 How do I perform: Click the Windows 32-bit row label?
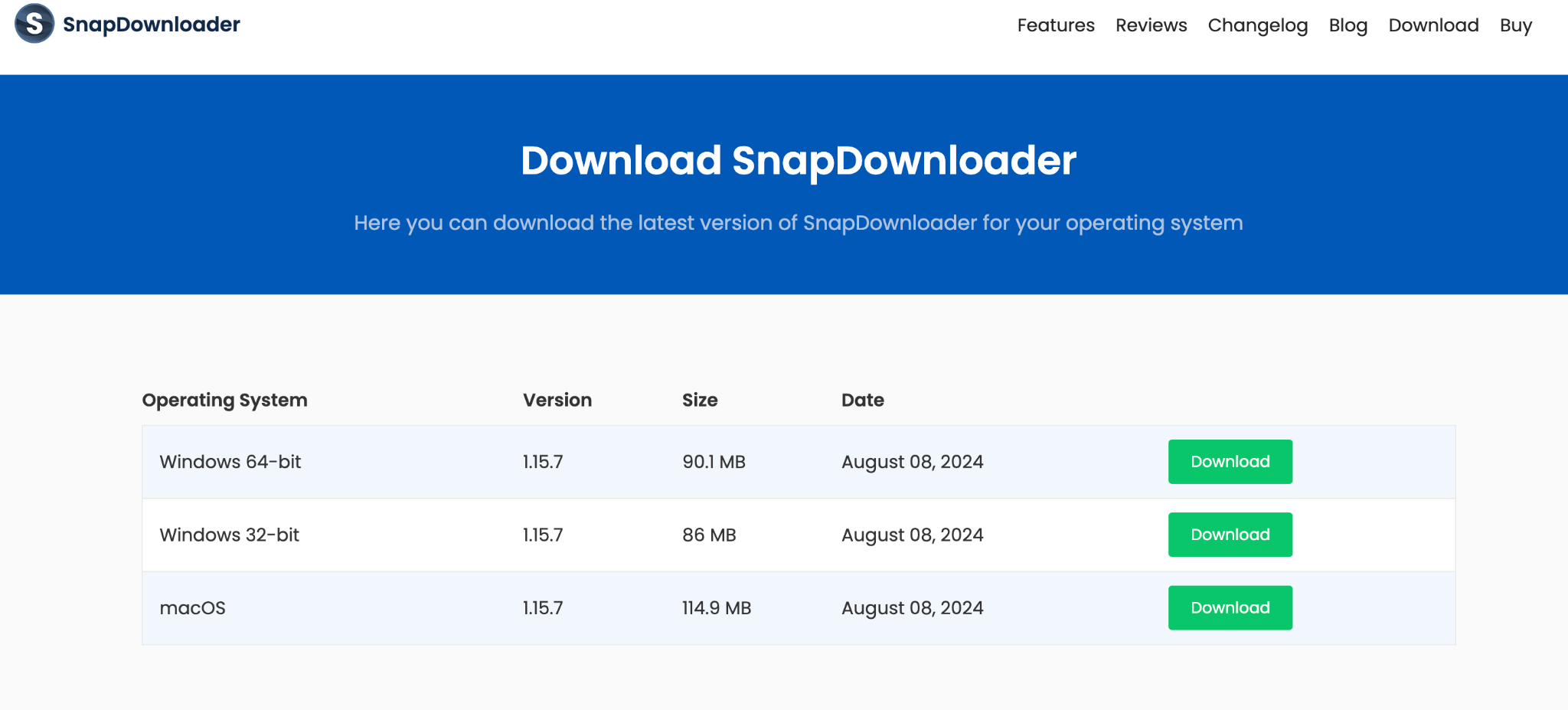click(x=229, y=535)
